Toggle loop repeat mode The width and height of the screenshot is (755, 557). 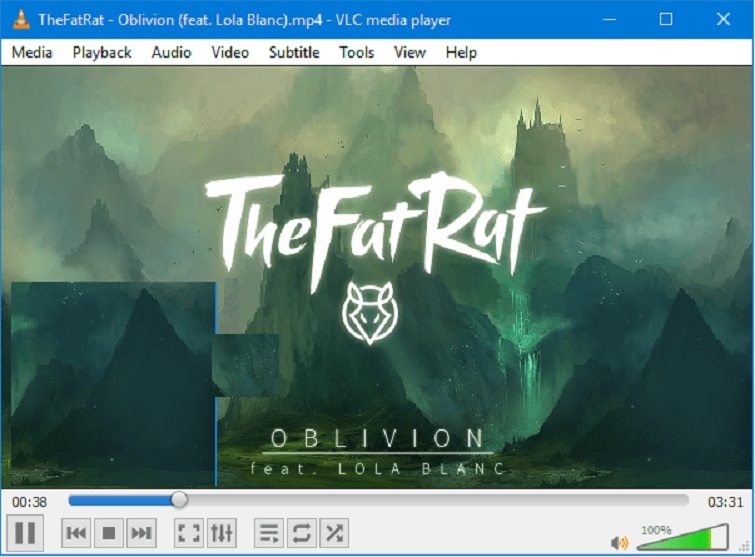point(301,533)
